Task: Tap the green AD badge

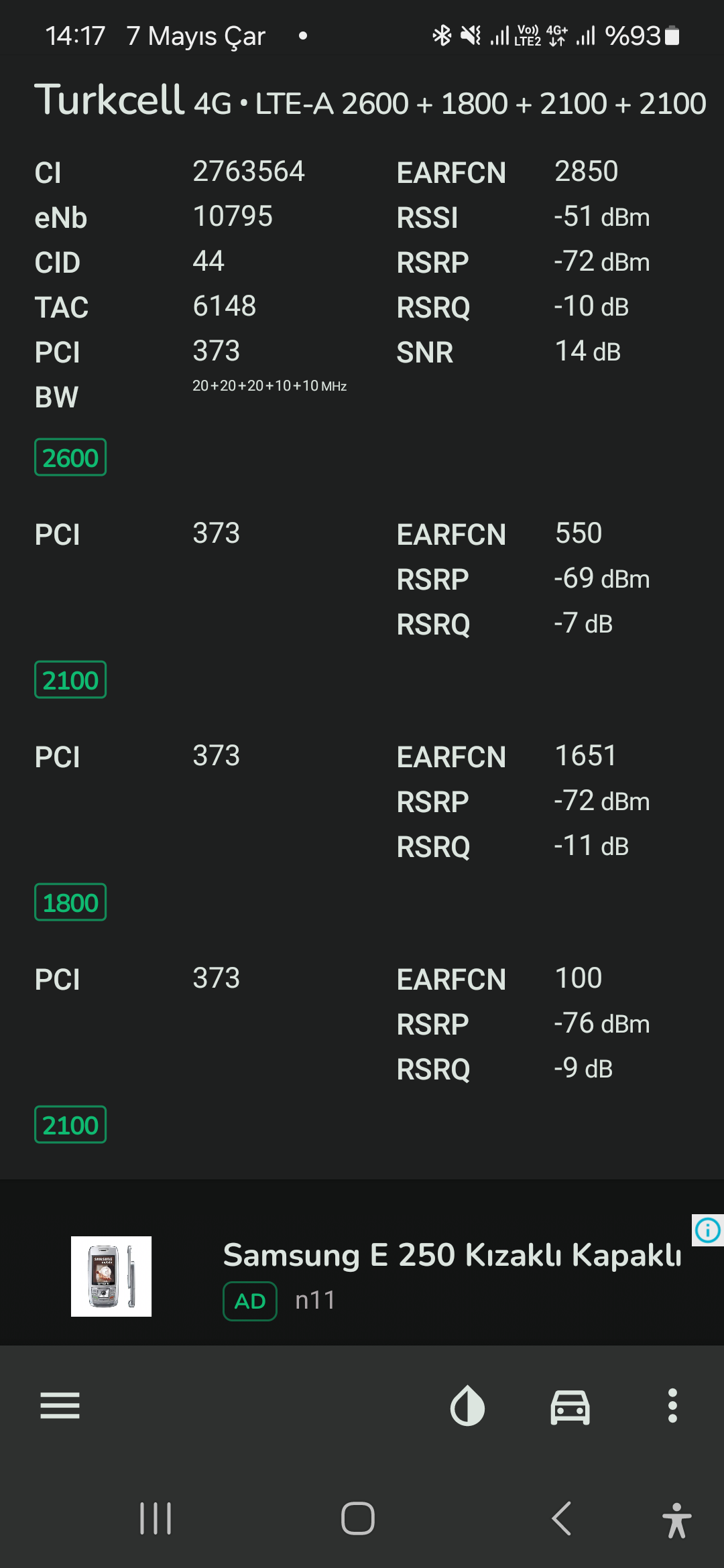Action: coord(250,1301)
